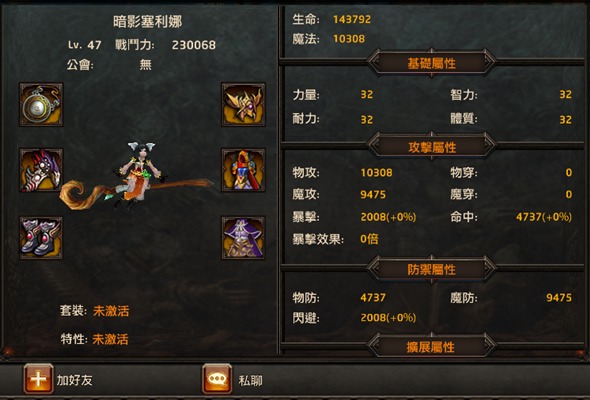The height and width of the screenshot is (400, 590).
Task: Open the purple robe equipment slot
Action: 243,238
